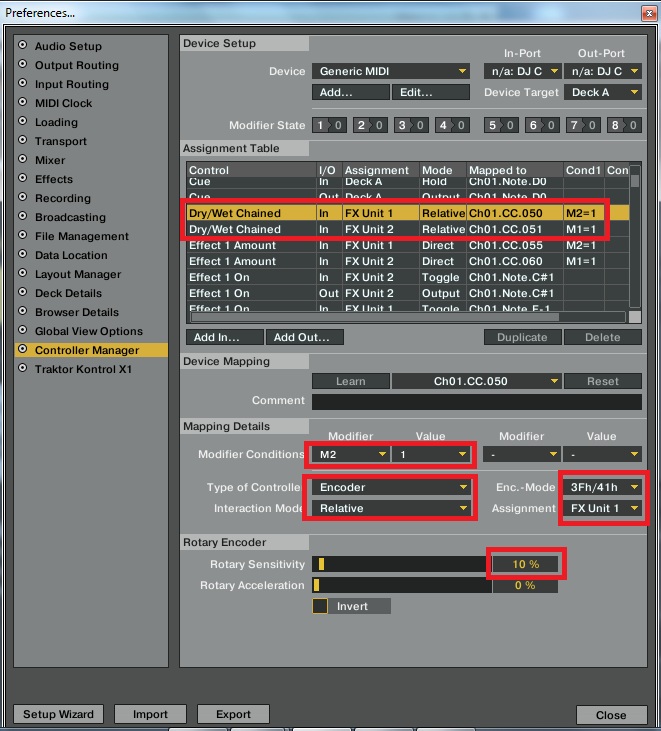Click the Add In... button
This screenshot has width=661, height=731.
click(x=225, y=337)
